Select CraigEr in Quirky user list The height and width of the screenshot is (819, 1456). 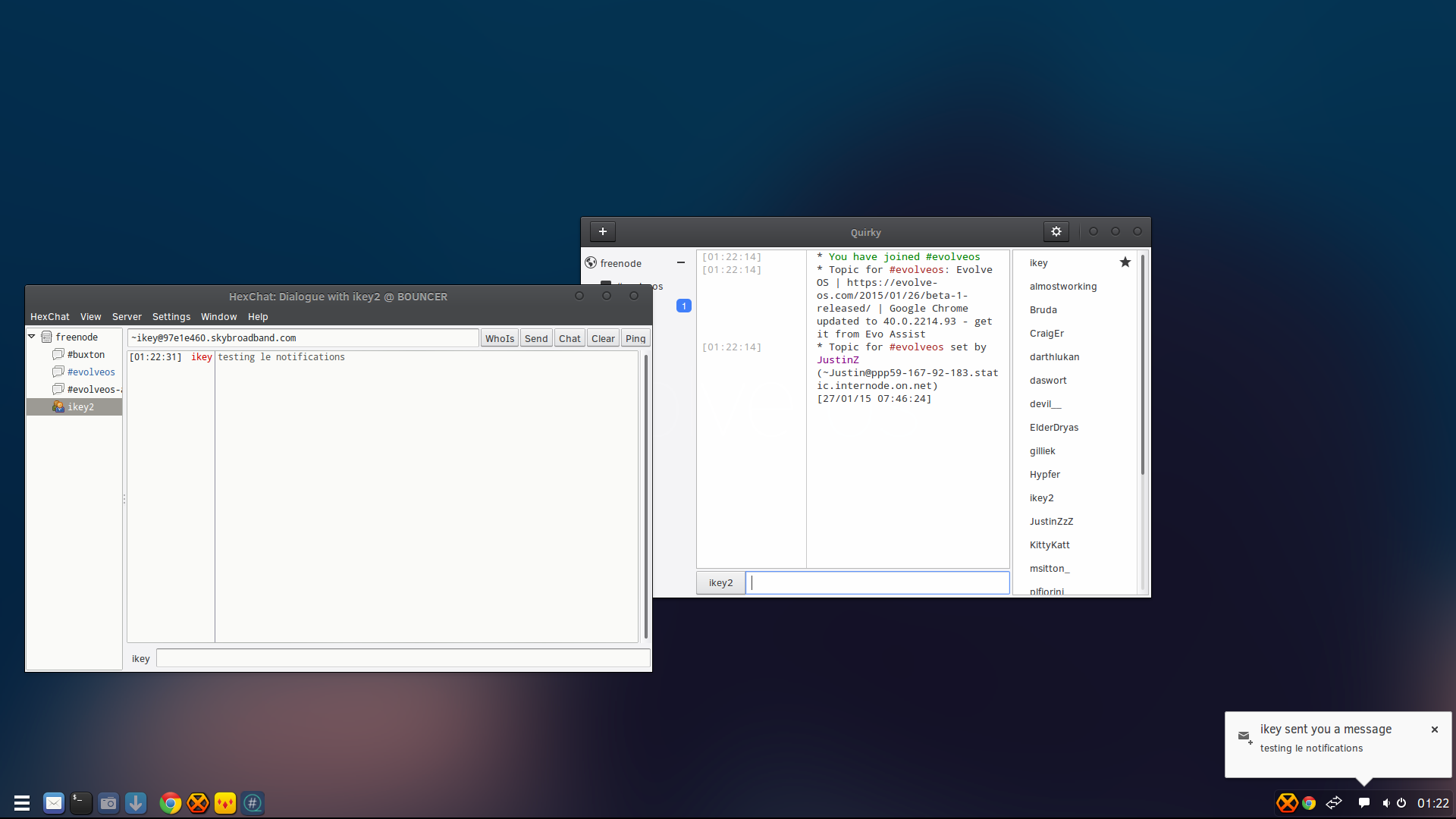tap(1047, 333)
